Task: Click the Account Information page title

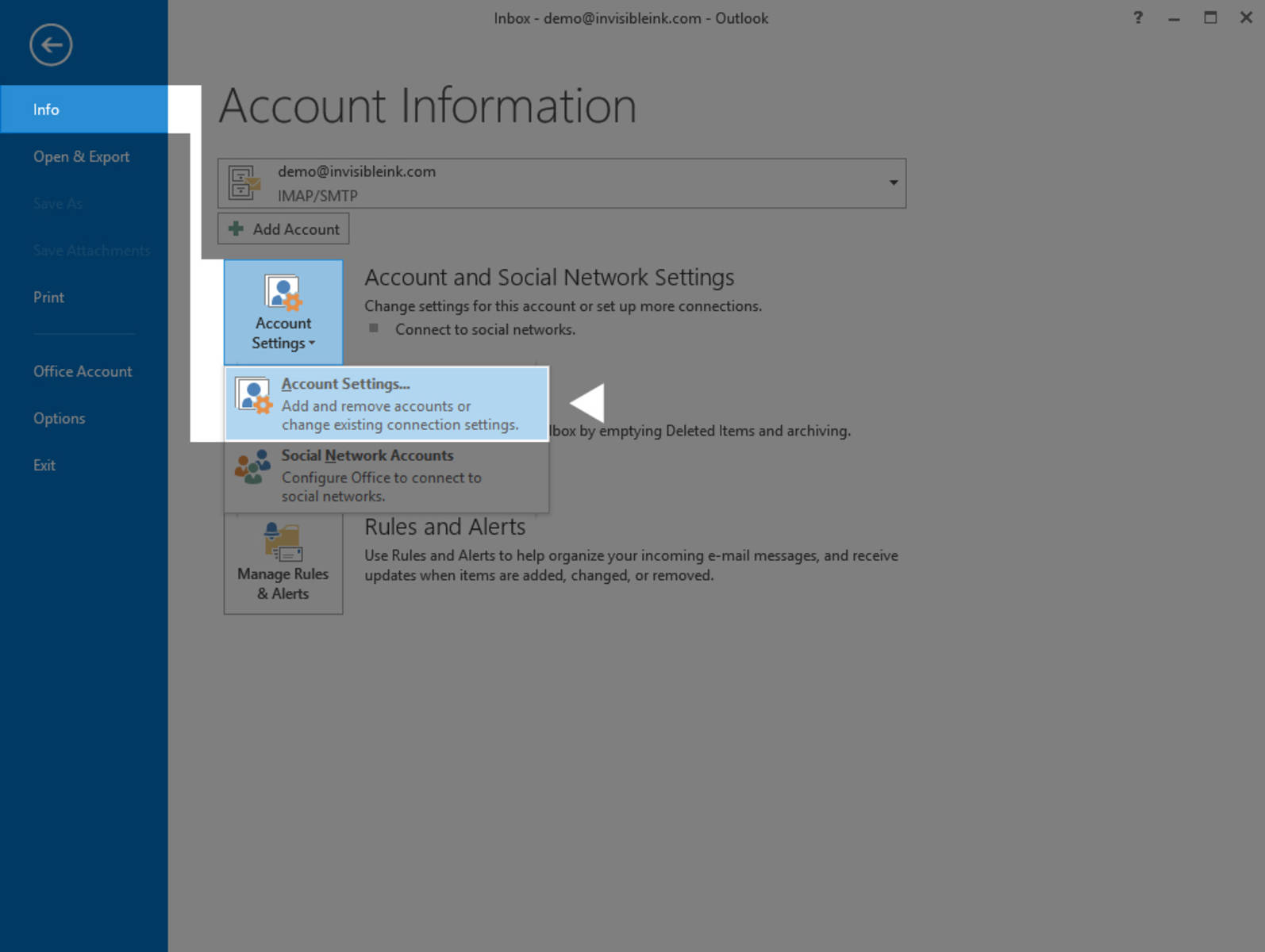Action: click(428, 106)
